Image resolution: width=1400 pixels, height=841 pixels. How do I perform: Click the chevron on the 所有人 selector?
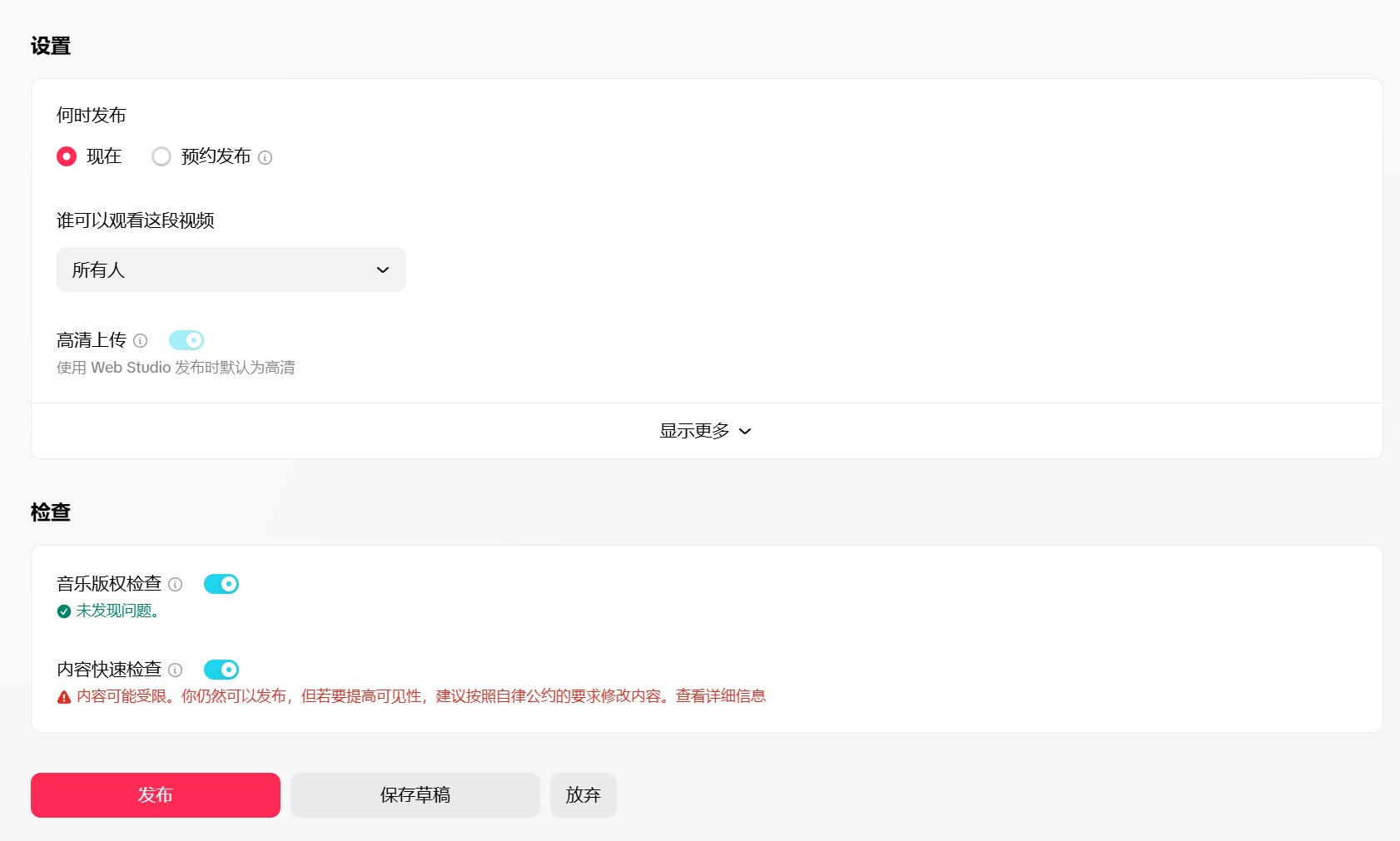tap(382, 270)
